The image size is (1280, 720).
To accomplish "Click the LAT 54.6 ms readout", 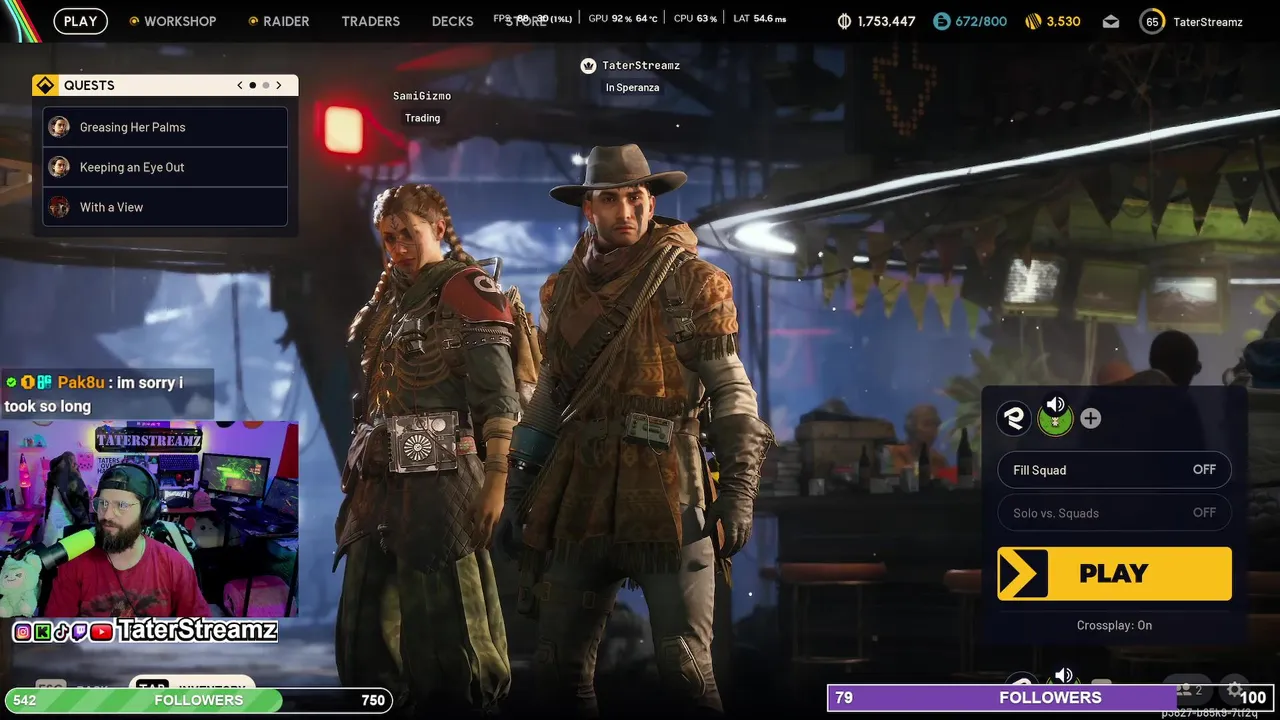I will 759,18.
